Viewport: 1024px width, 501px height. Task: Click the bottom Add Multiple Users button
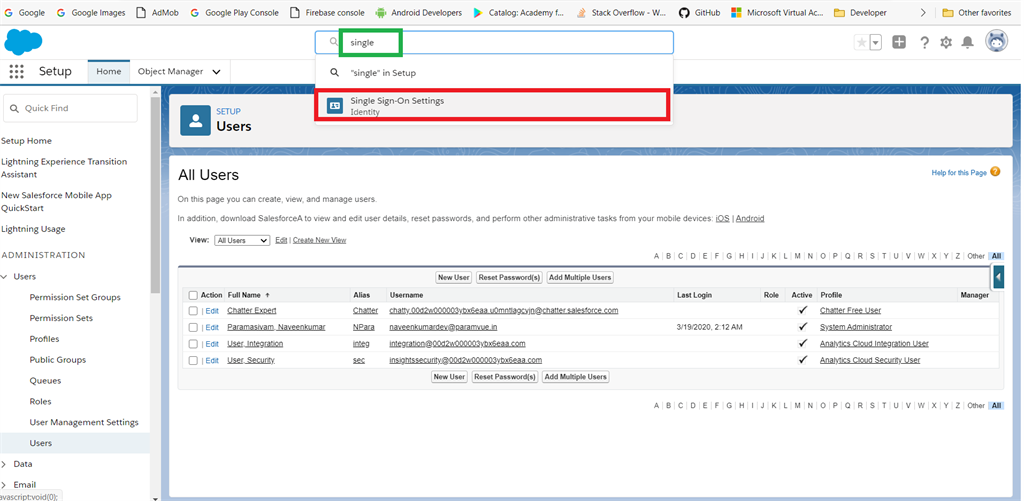(x=576, y=377)
